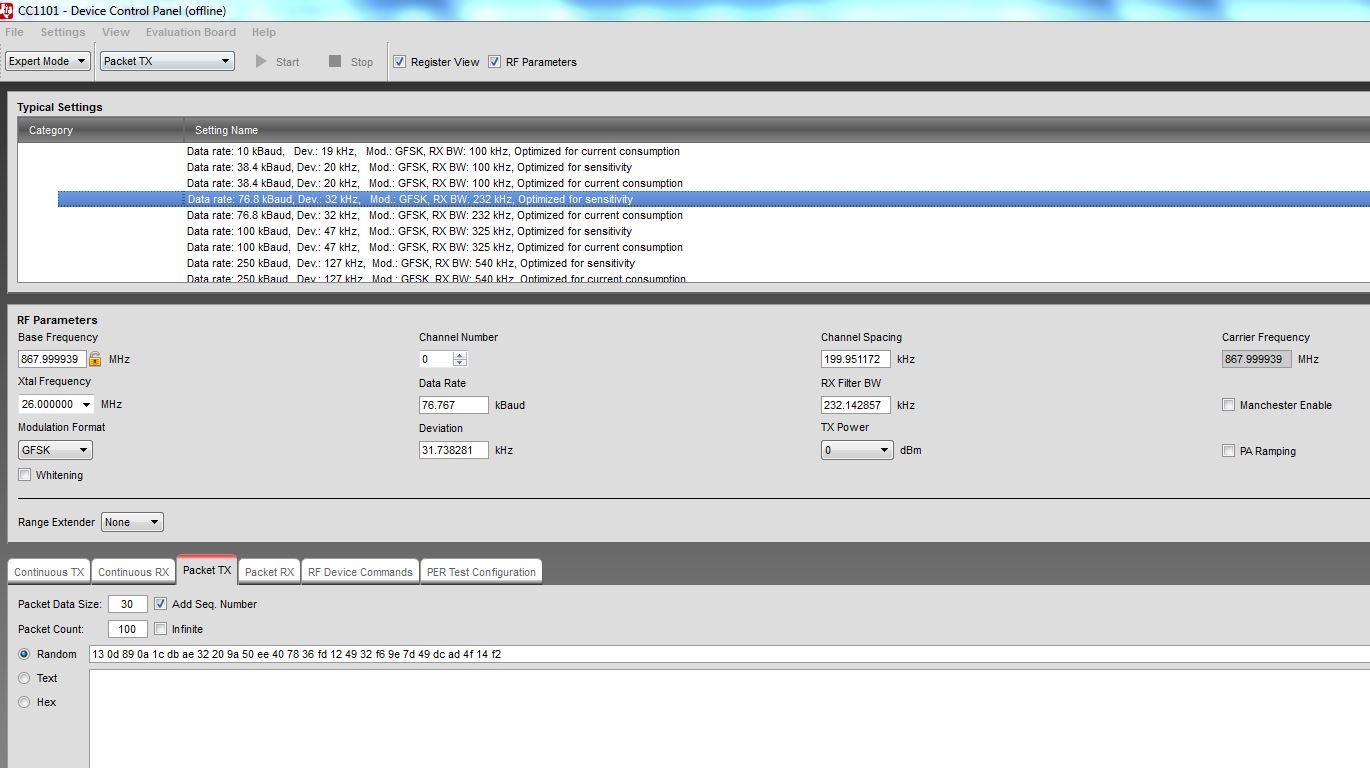Click the random packet data hex field
The image size is (1370, 768).
(x=729, y=654)
